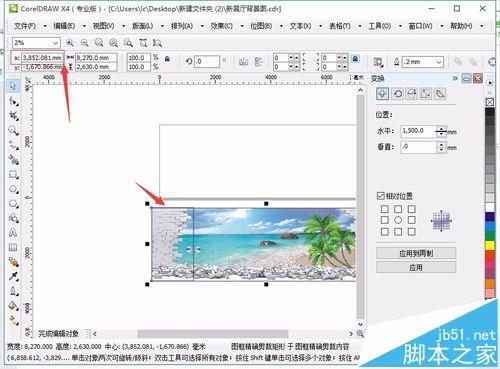This screenshot has height=369, width=500.
Task: Select the Zoom tool in the toolbox
Action: coord(13,130)
